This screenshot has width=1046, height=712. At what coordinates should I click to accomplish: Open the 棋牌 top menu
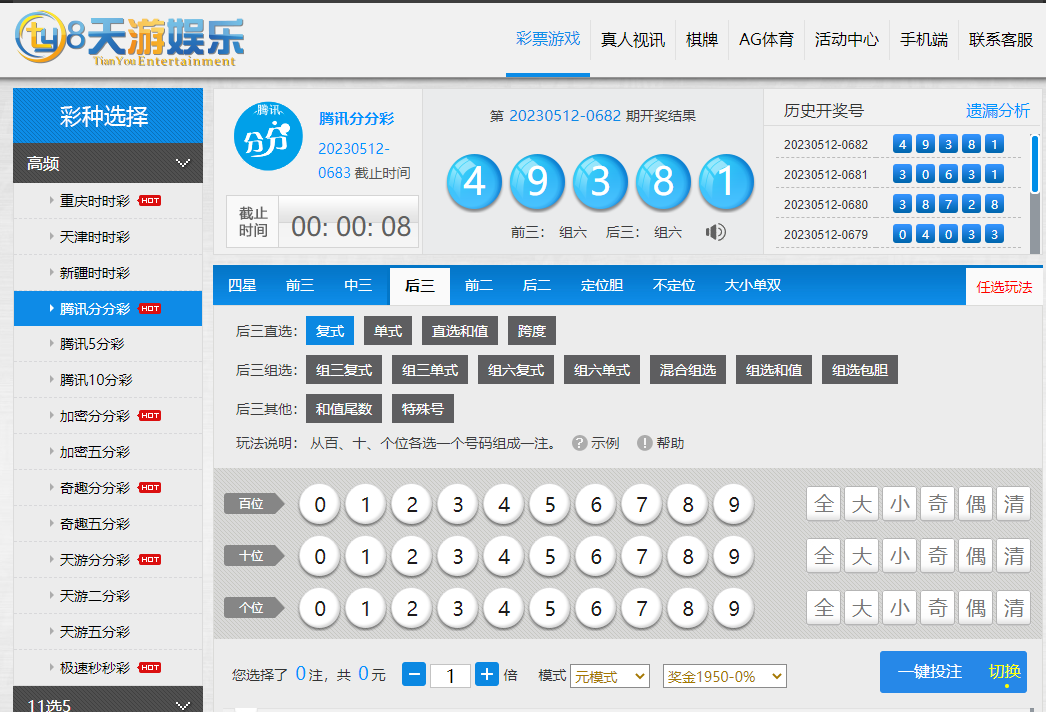pos(702,40)
